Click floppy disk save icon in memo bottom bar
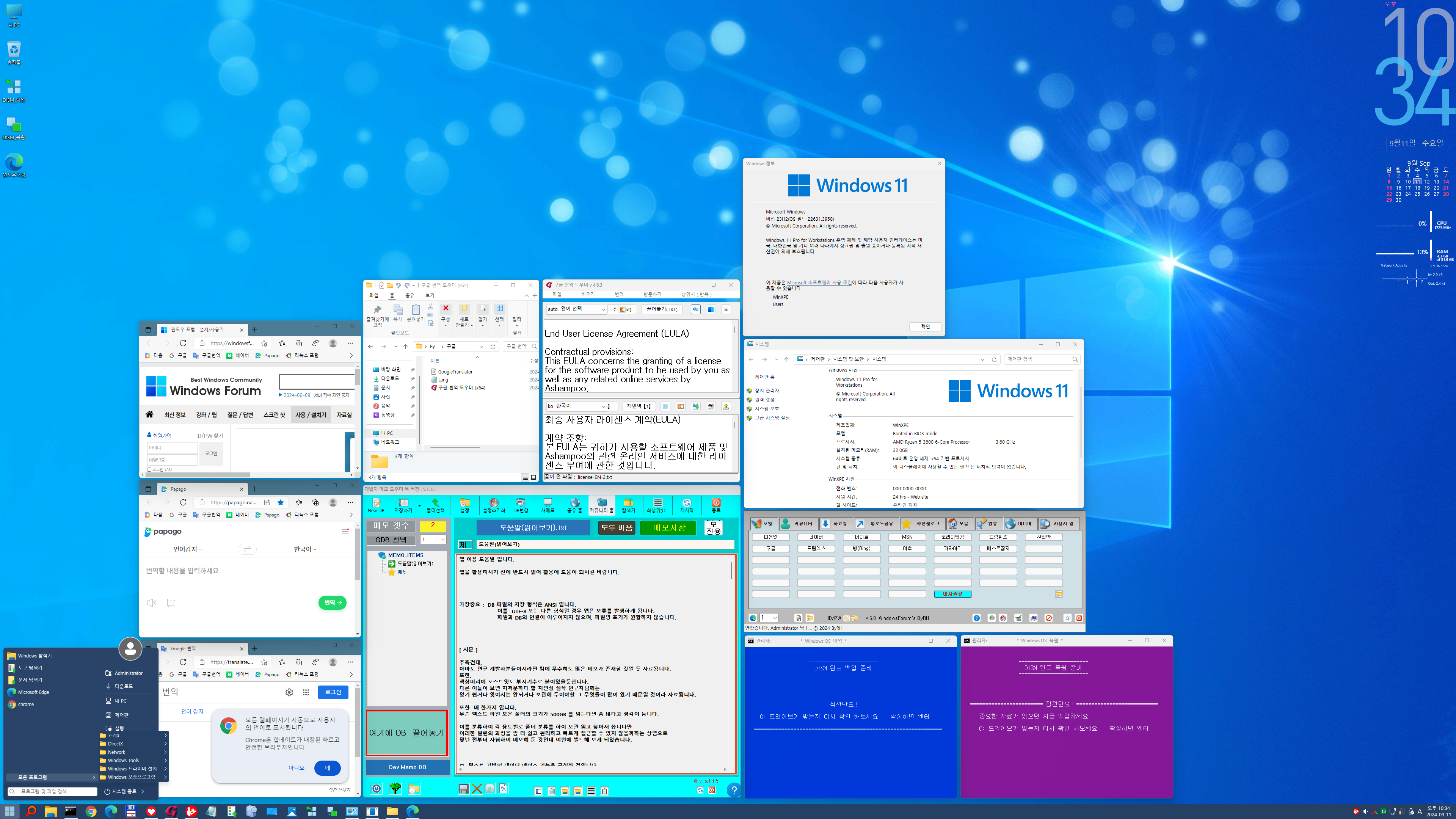Image resolution: width=1456 pixels, height=819 pixels. point(463,789)
